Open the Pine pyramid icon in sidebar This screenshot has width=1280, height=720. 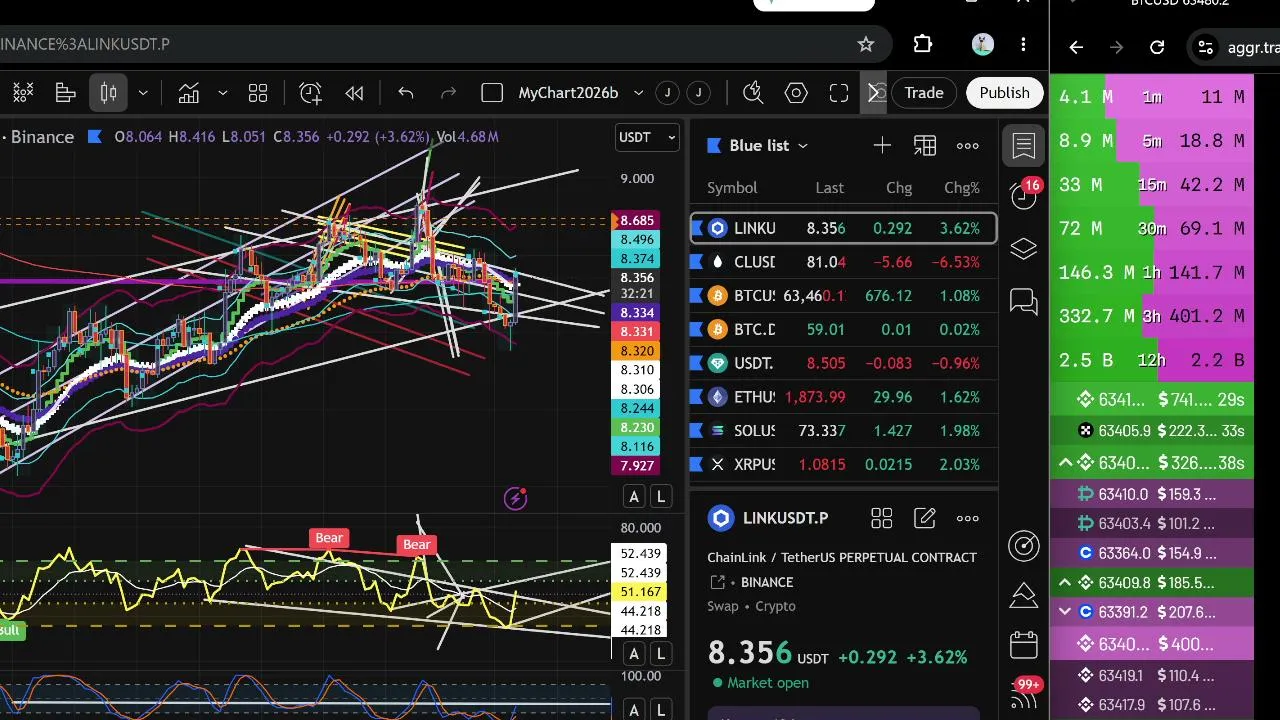pos(1024,595)
